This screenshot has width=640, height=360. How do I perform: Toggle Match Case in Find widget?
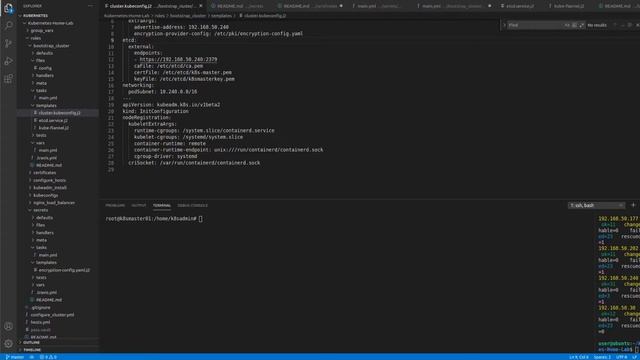coord(567,25)
